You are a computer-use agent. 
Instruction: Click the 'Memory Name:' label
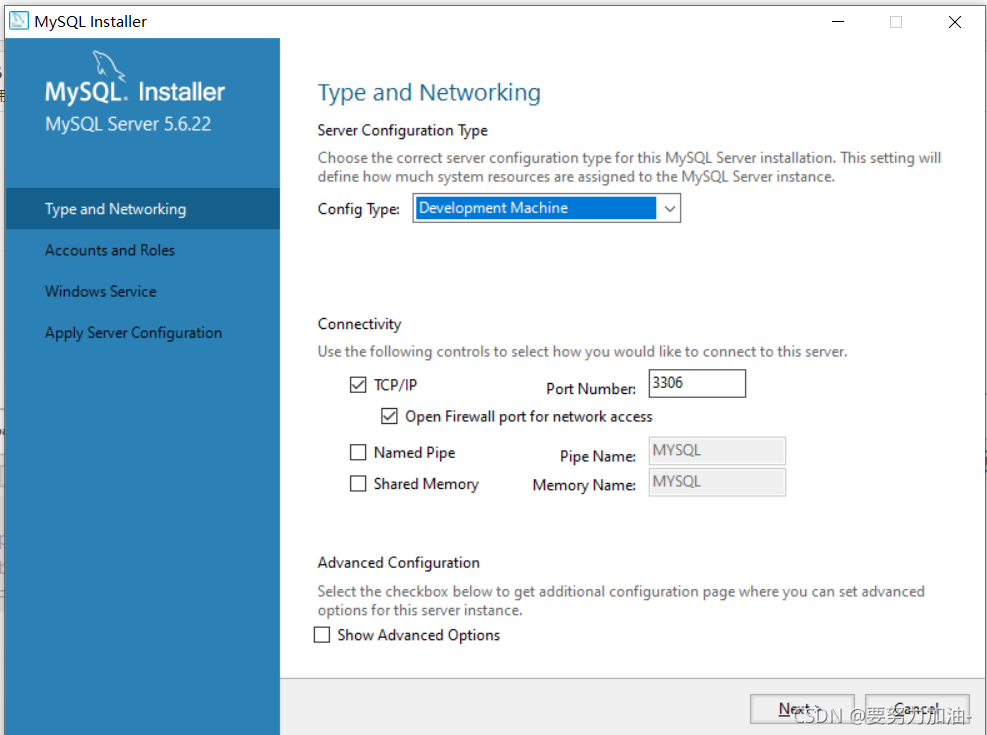584,485
